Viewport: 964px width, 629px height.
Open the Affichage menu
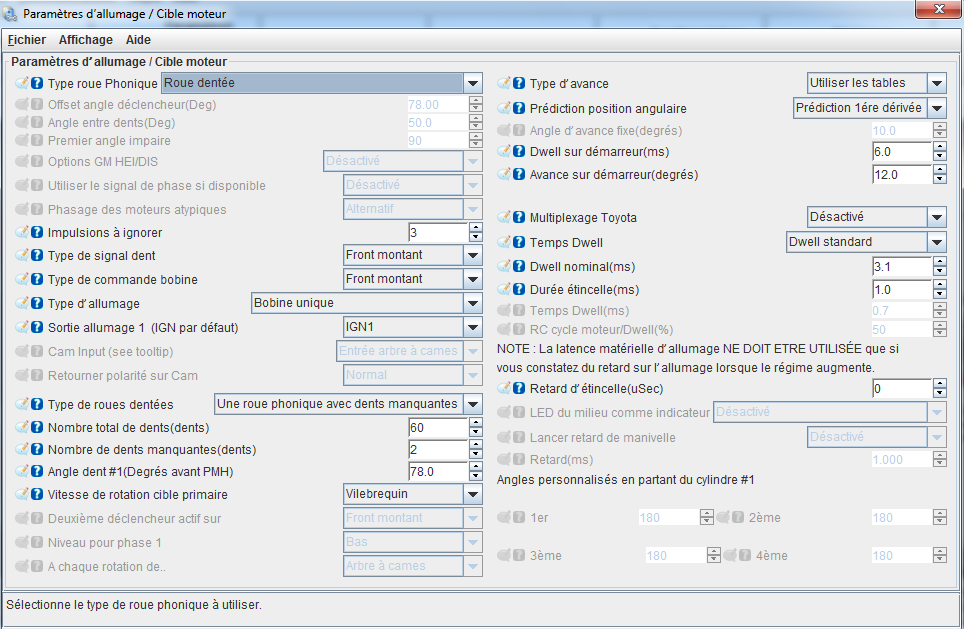pos(86,40)
